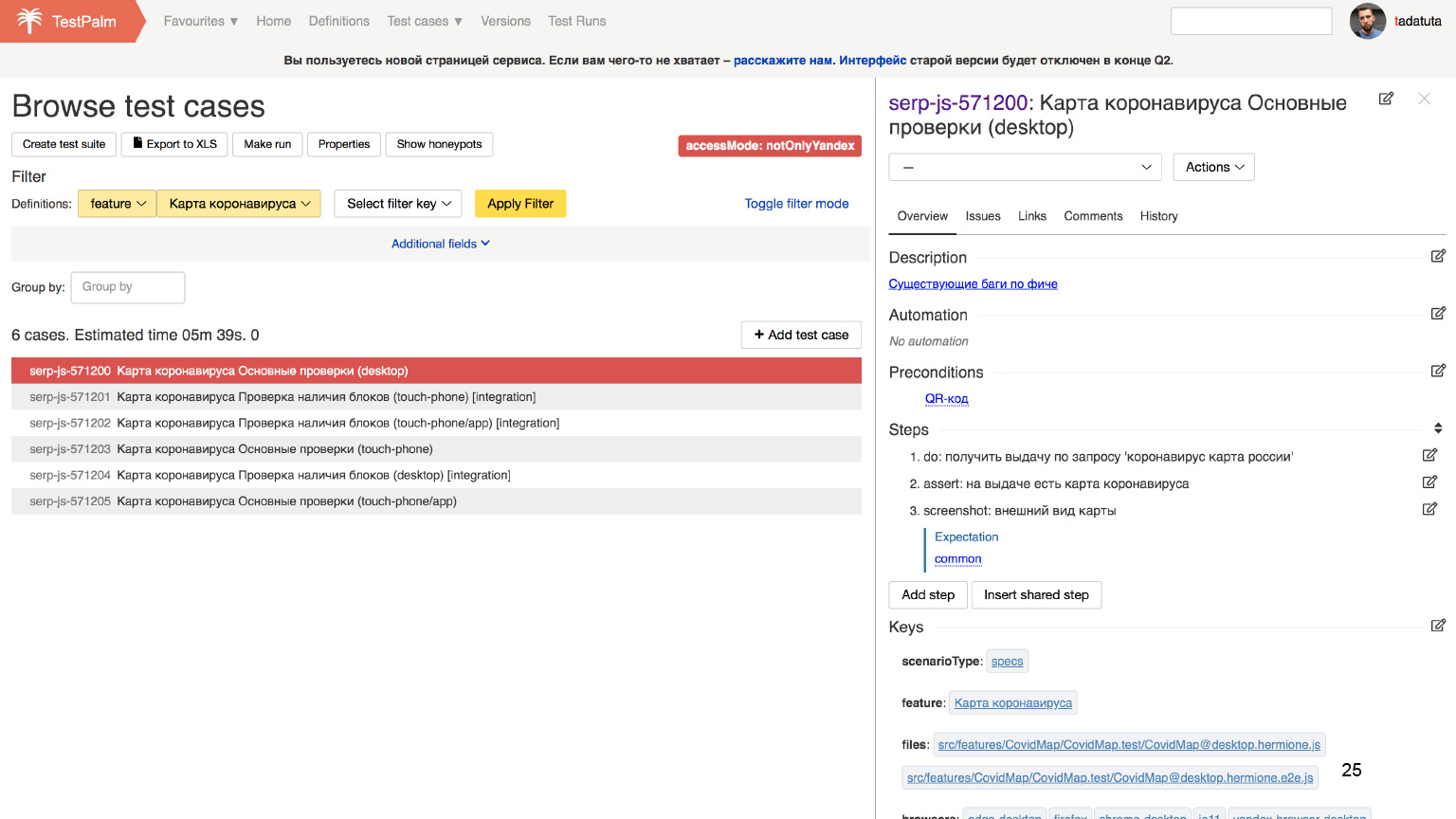The height and width of the screenshot is (819, 1456).
Task: Open the Select filter key dropdown
Action: point(398,204)
